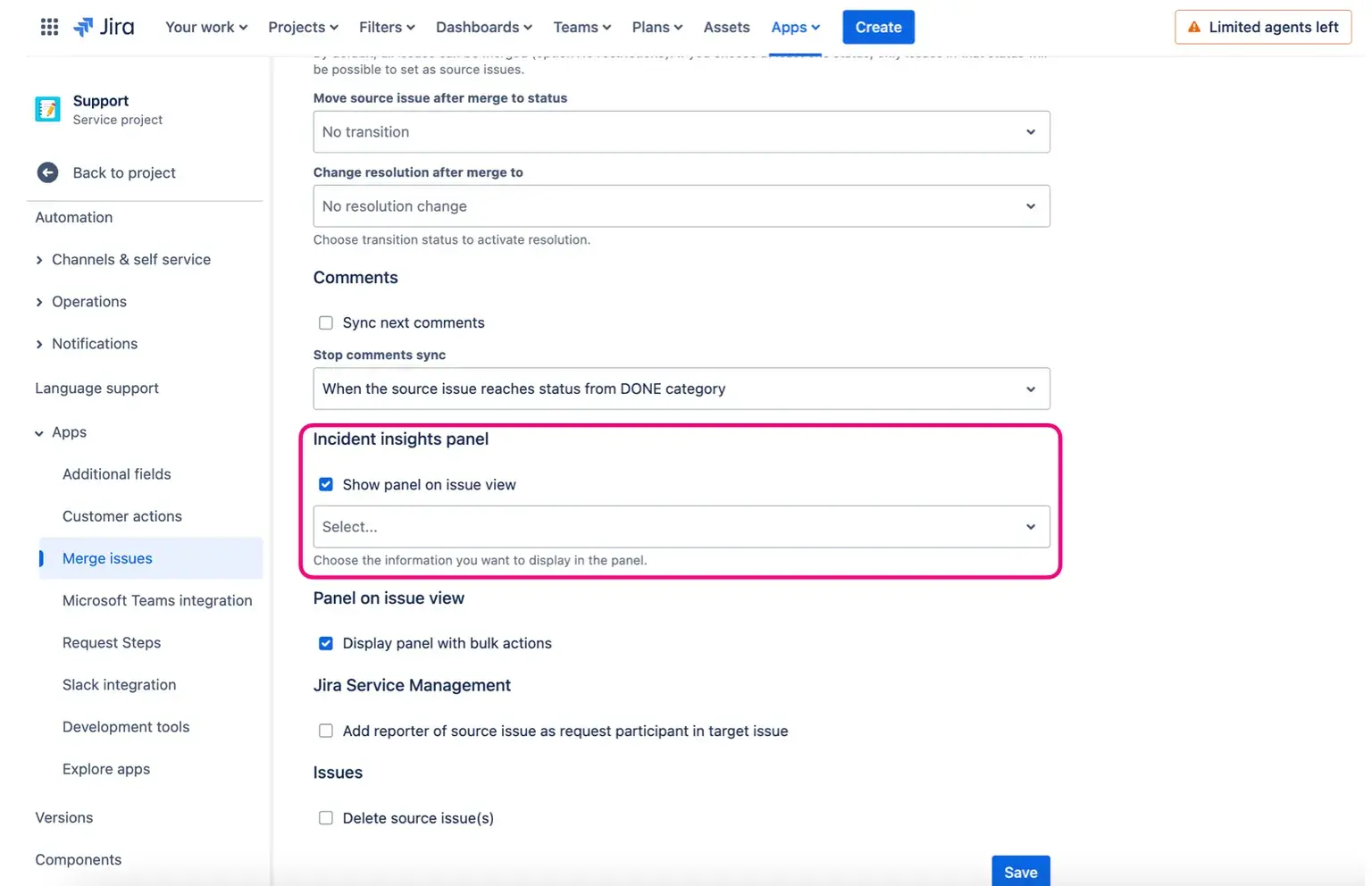Collapse the Apps section chevron
Image resolution: width=1372 pixels, height=886 pixels.
39,433
